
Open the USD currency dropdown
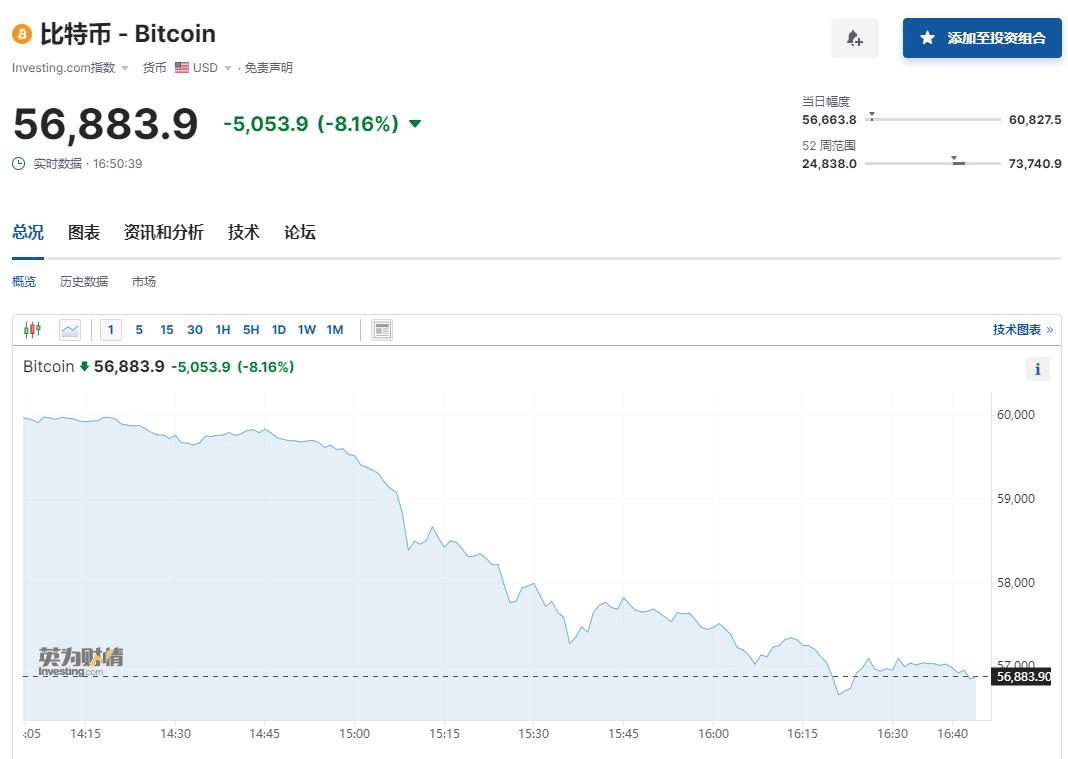point(228,68)
